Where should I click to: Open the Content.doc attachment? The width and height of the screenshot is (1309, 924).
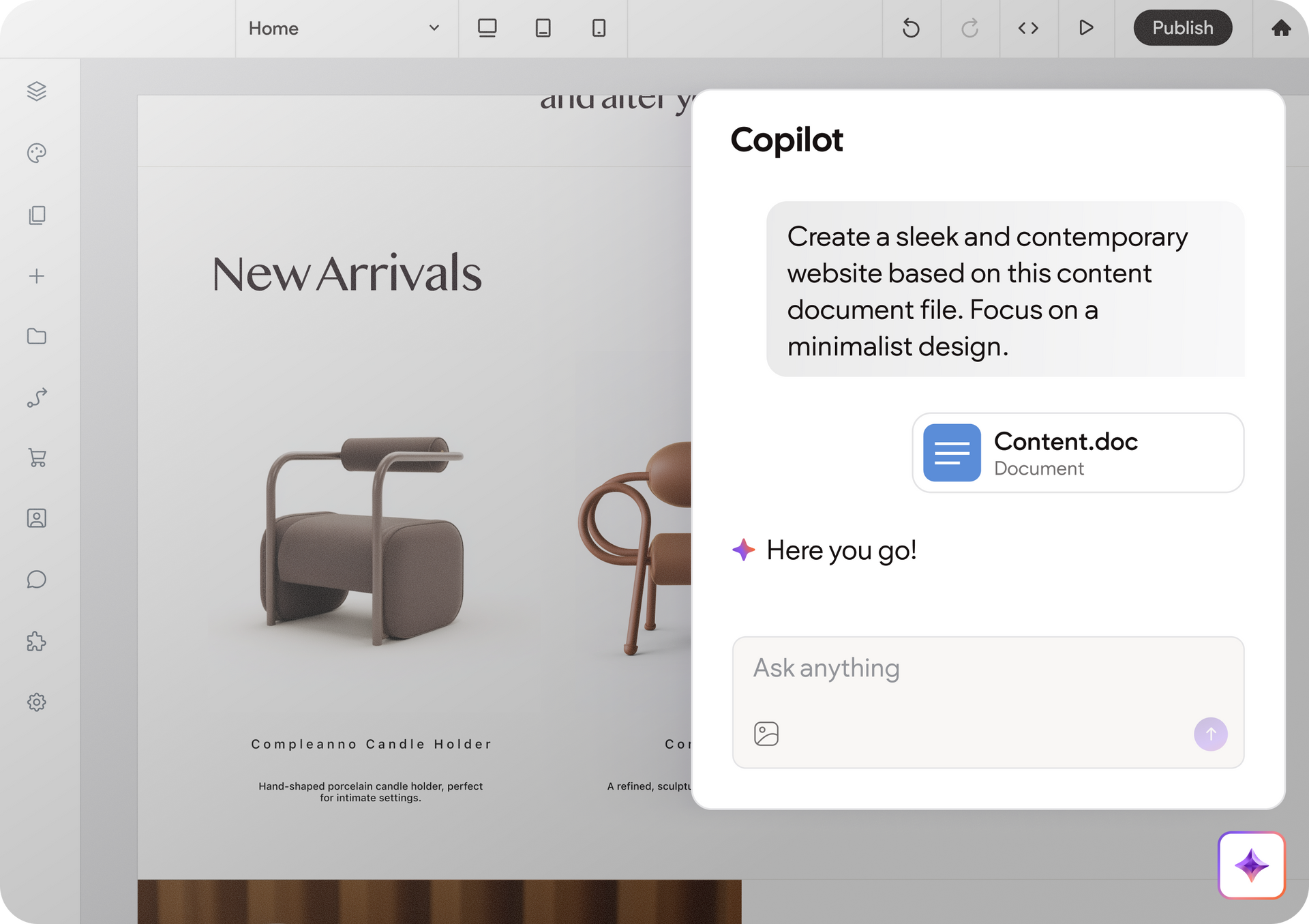[1077, 453]
